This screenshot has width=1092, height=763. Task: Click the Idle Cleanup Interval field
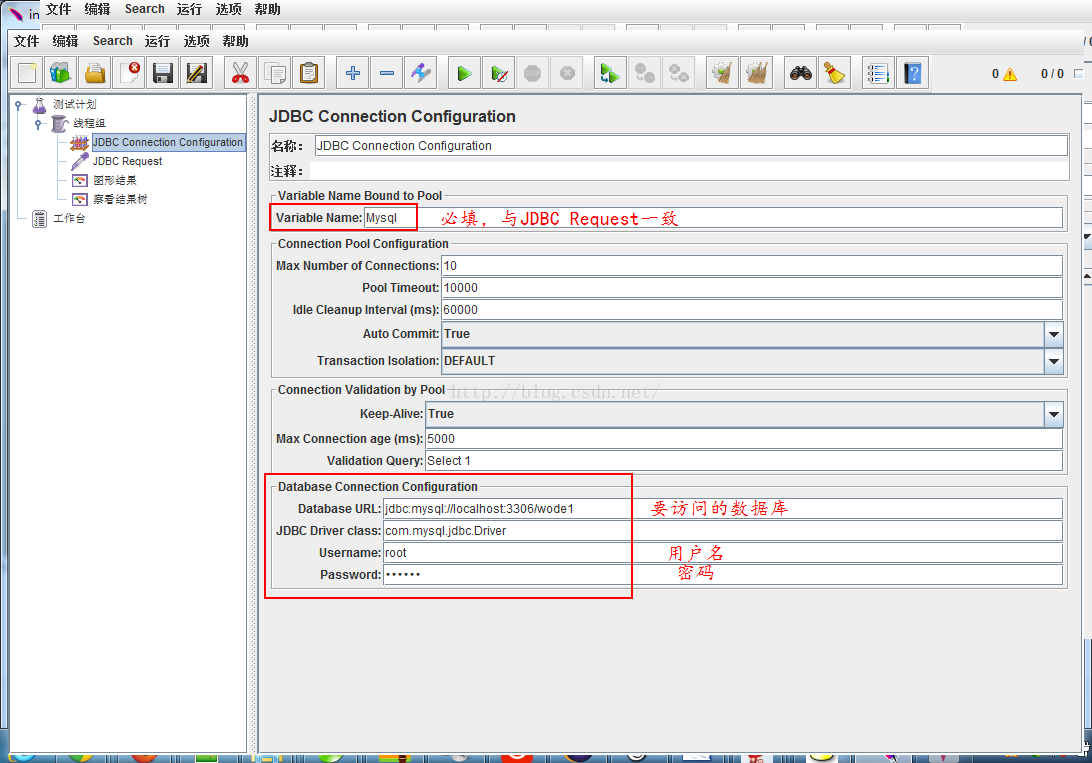(x=752, y=310)
